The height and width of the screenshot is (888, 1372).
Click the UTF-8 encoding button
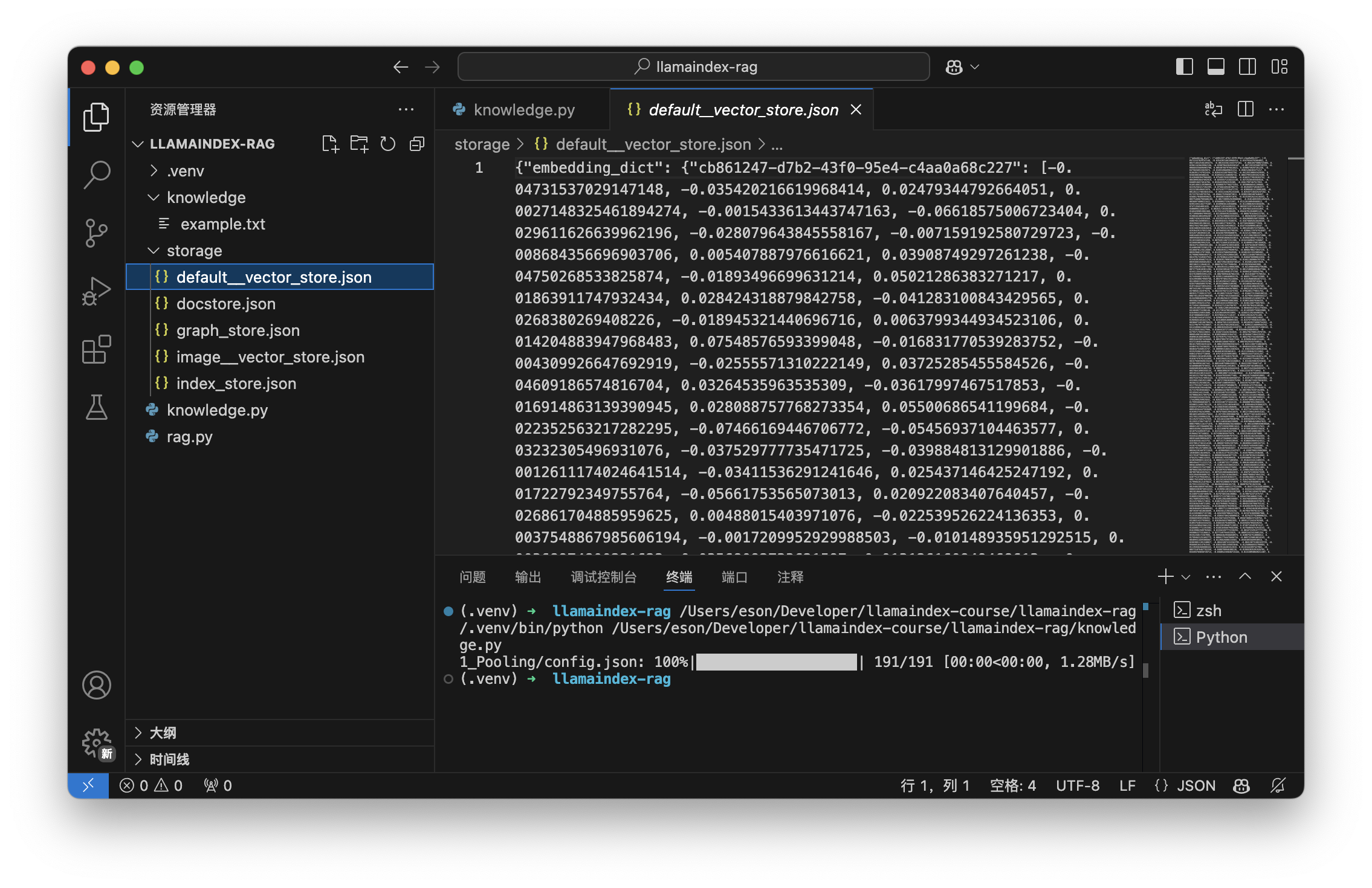coord(1077,785)
